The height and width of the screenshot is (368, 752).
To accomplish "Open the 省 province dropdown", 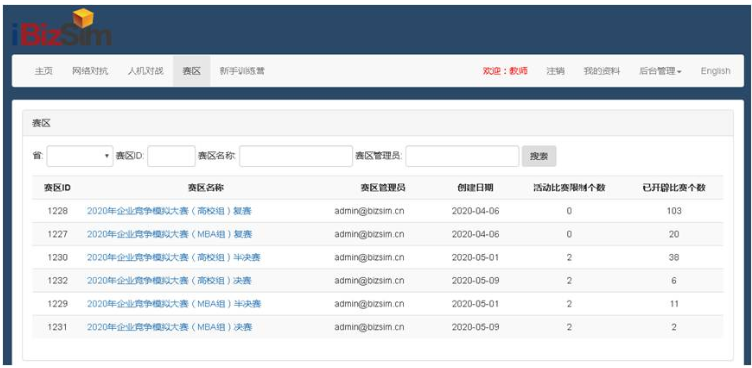I will [x=80, y=156].
